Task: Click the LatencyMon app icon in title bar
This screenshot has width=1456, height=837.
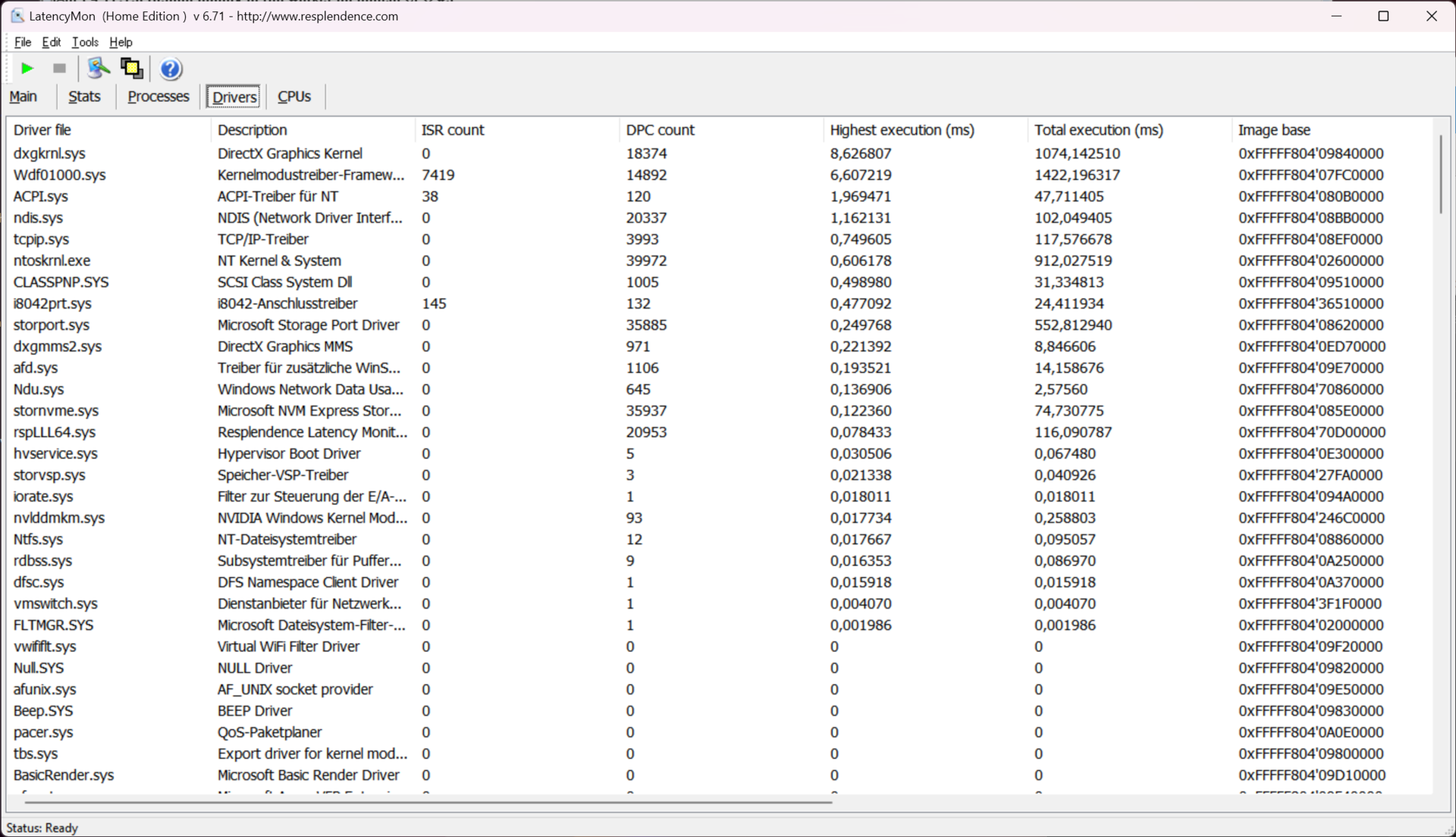Action: click(17, 16)
